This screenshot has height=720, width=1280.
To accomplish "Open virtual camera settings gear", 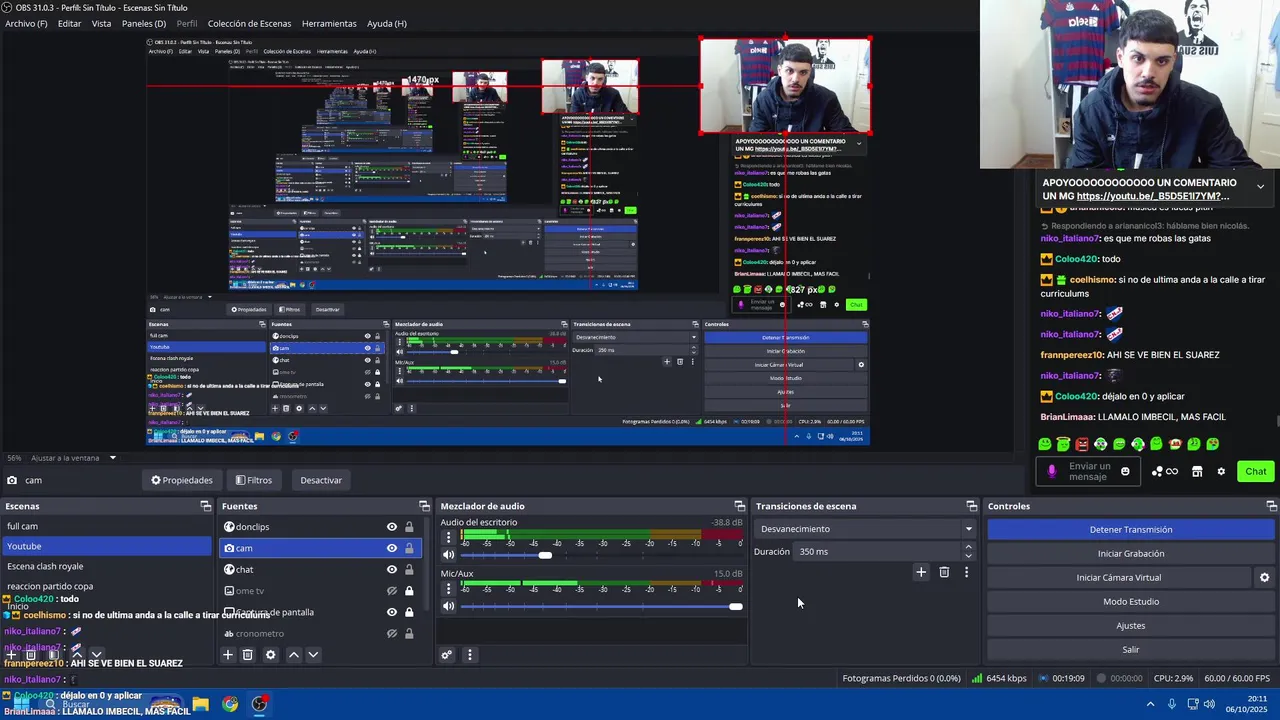I will tap(1264, 577).
